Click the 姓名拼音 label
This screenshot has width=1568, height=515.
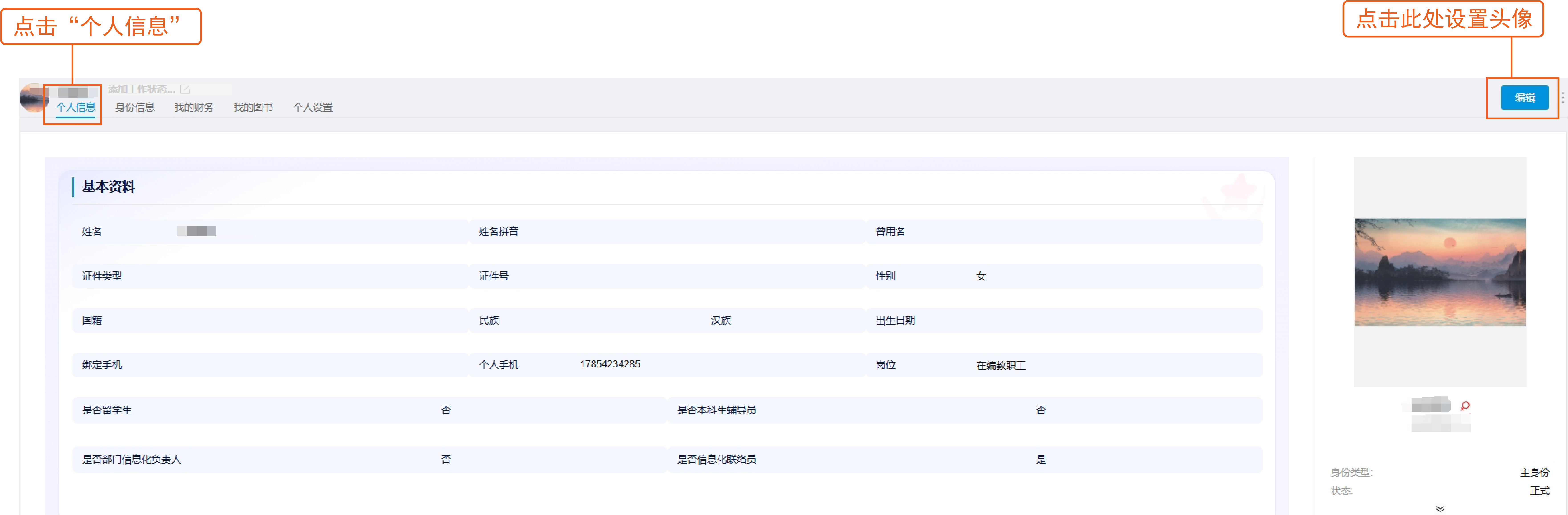[x=499, y=231]
